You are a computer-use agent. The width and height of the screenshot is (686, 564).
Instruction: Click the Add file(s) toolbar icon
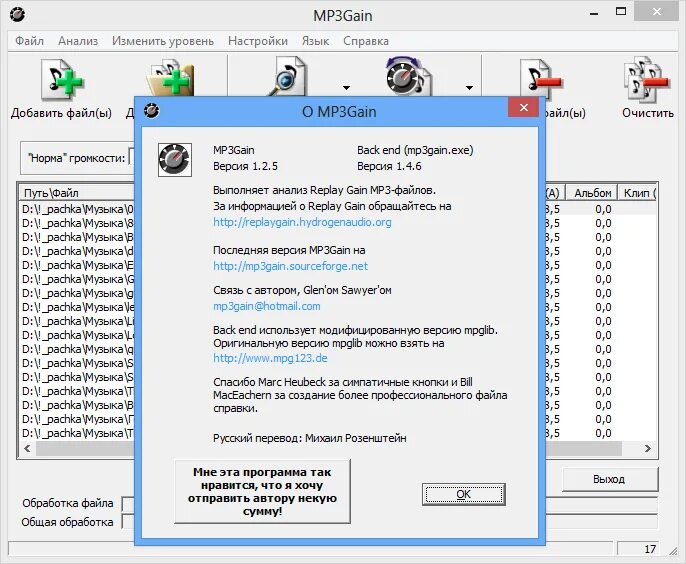click(61, 80)
